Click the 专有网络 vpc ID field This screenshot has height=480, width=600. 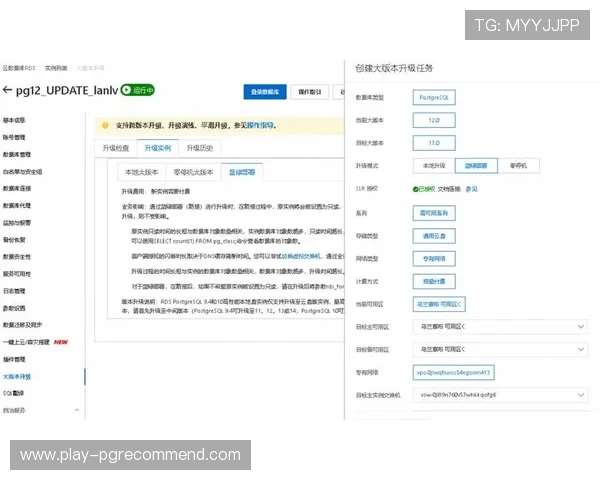pos(454,372)
